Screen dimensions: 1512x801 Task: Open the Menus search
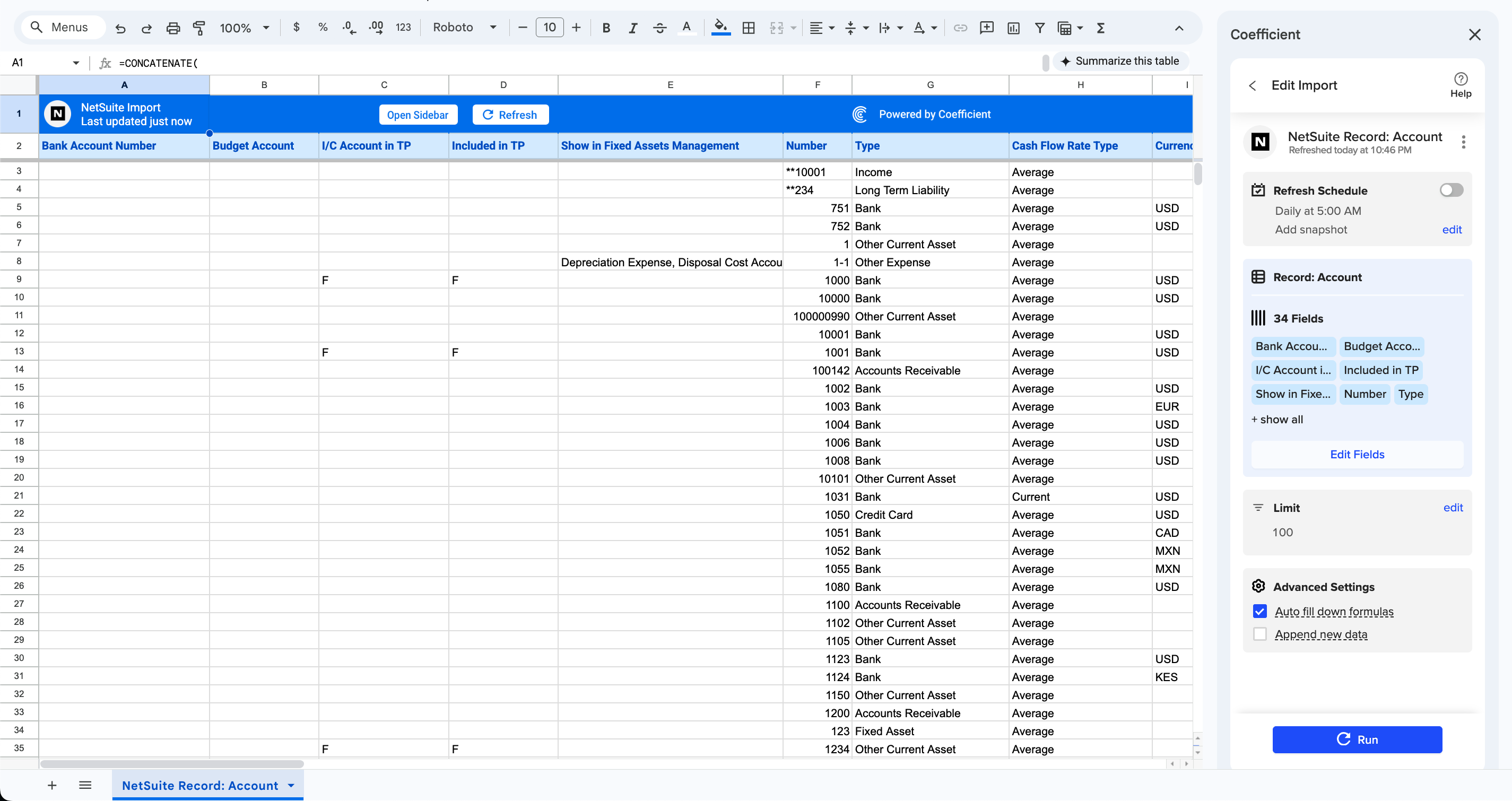[x=63, y=27]
